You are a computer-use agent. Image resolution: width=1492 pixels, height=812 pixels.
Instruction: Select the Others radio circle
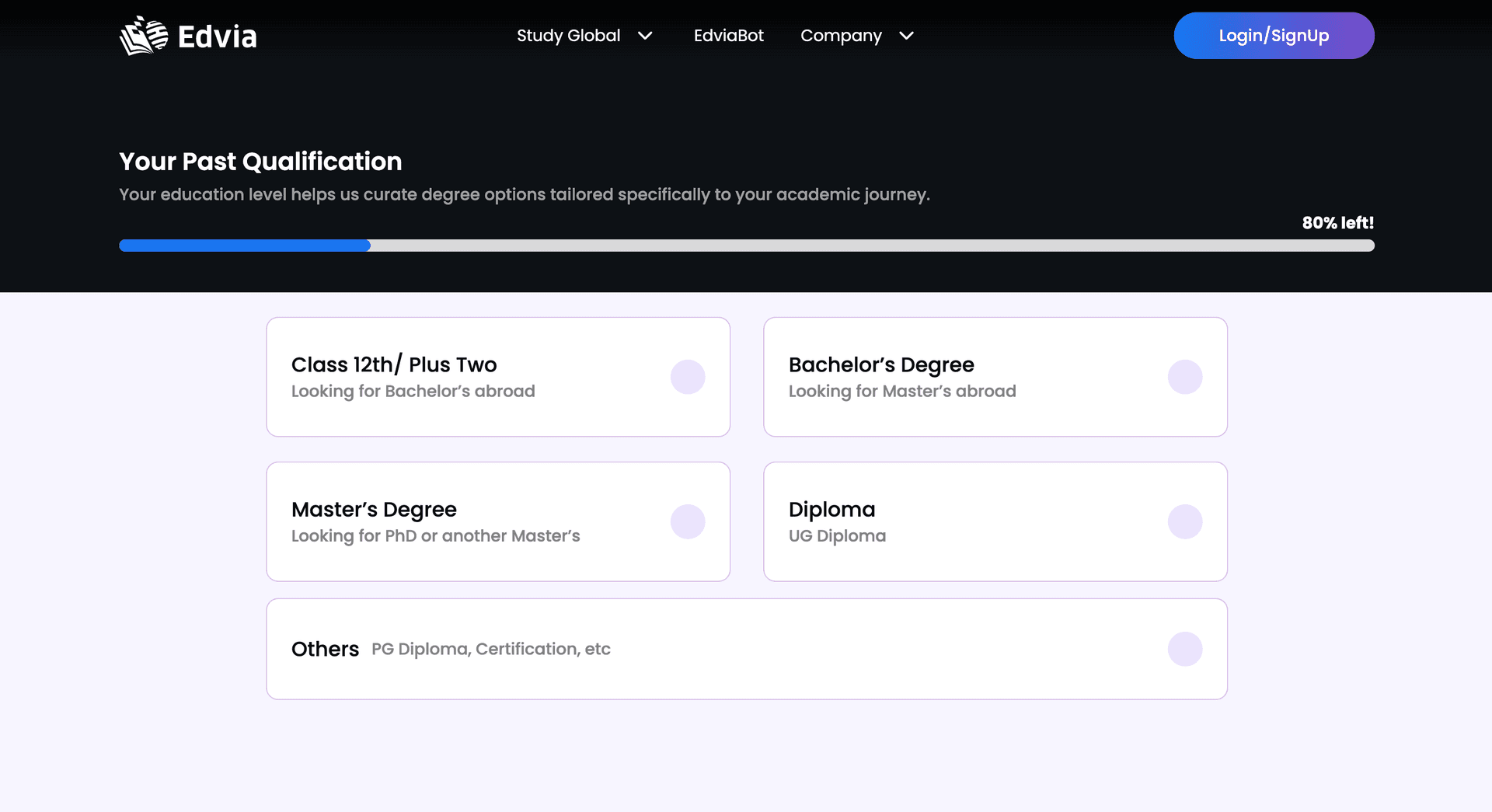[x=1185, y=649]
